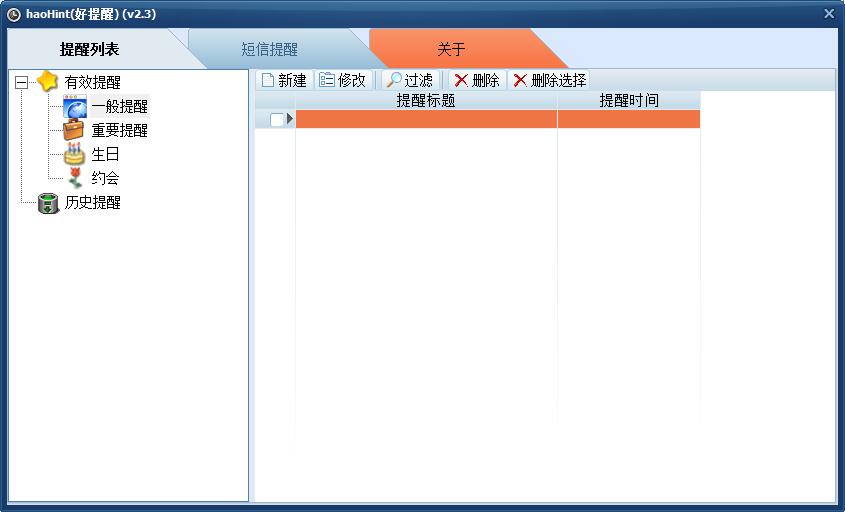Click the rose icon for 约会
This screenshot has width=845, height=512.
[x=75, y=178]
